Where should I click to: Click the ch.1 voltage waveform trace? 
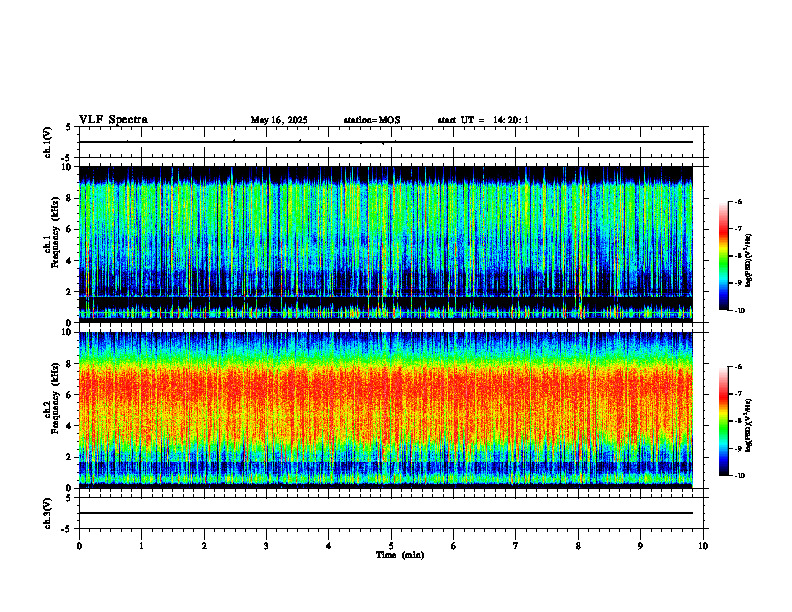point(386,142)
